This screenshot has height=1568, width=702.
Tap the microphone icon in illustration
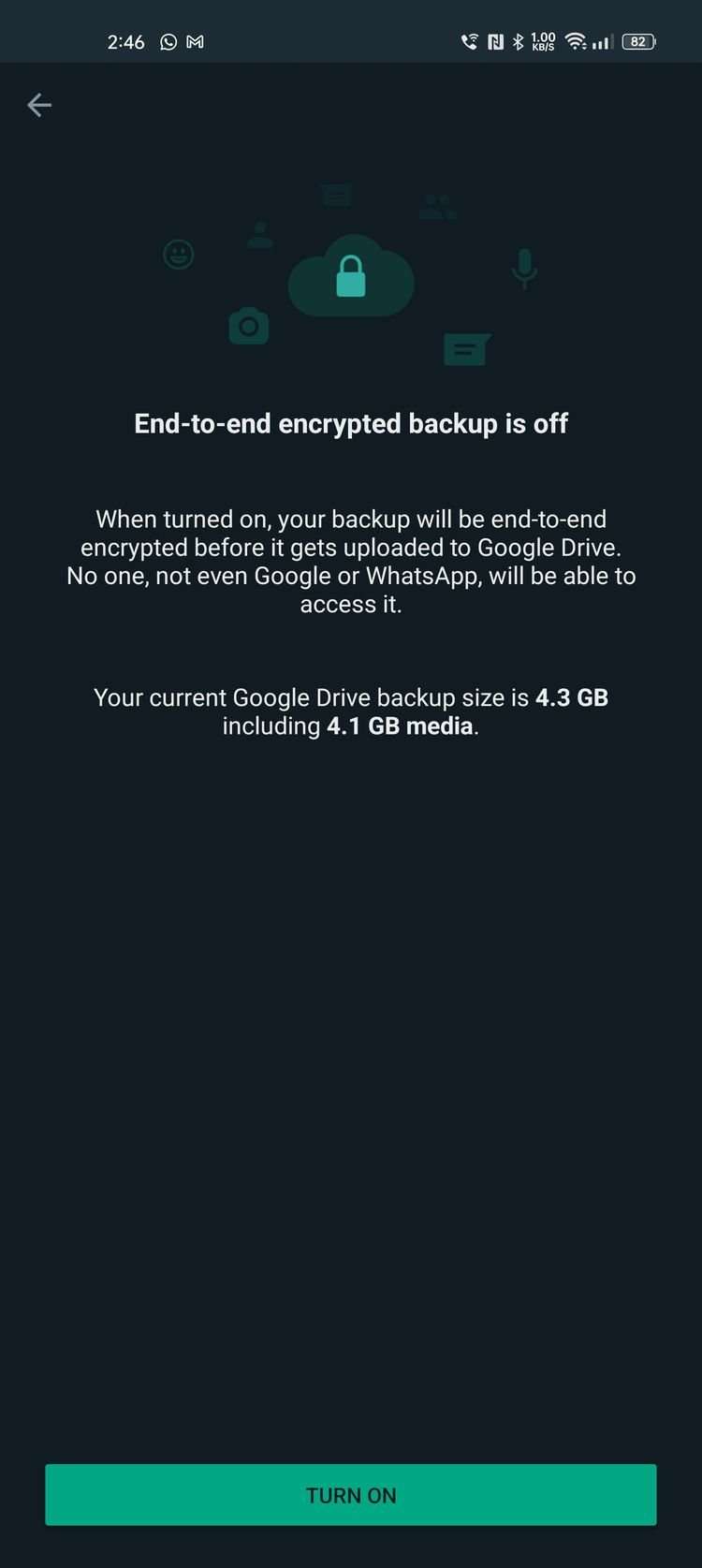point(524,269)
